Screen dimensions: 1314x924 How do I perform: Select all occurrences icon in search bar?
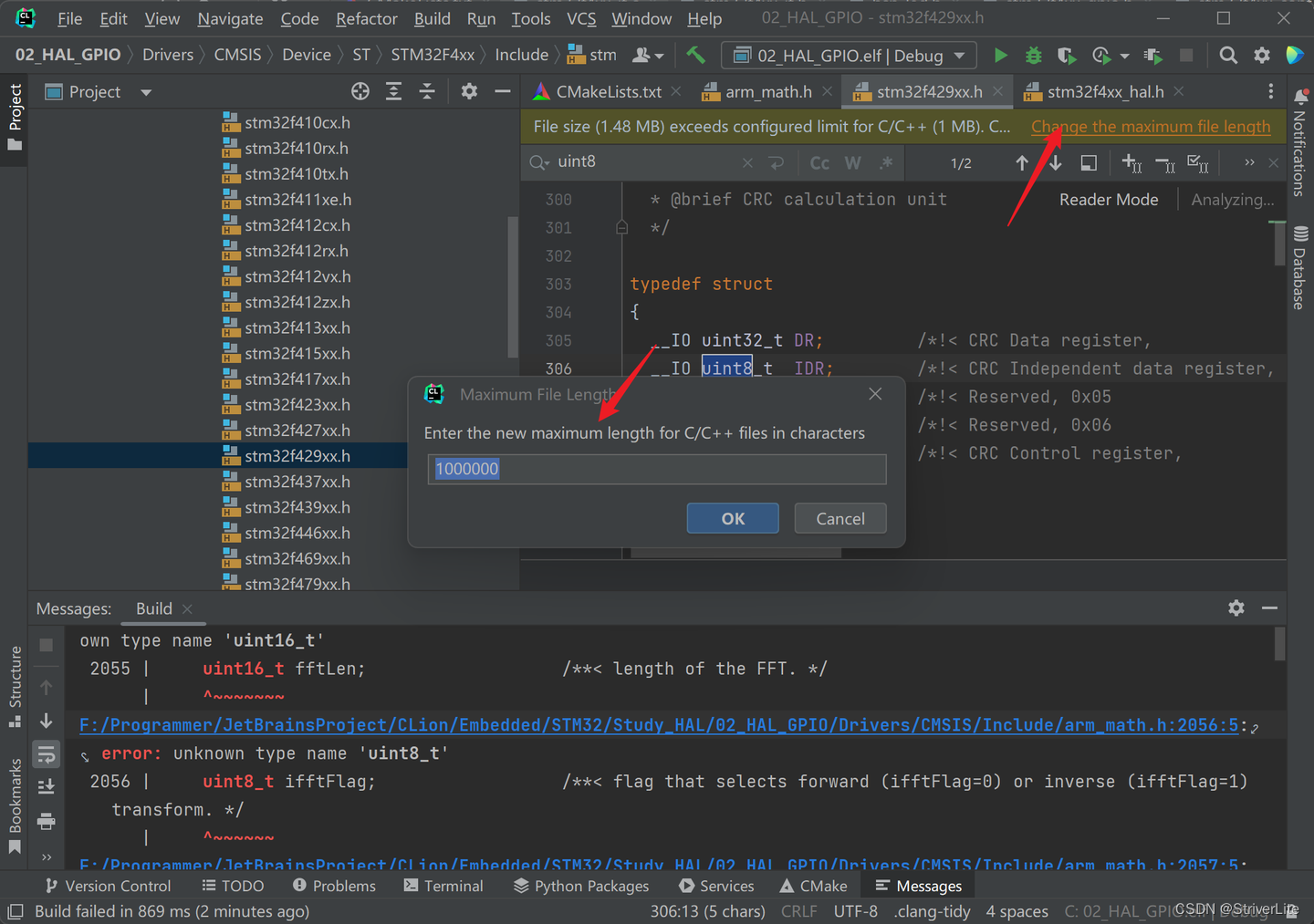pos(1198,162)
